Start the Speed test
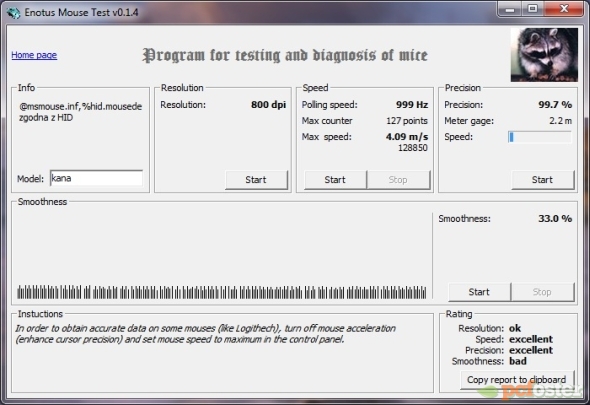The width and height of the screenshot is (590, 405). pos(335,180)
